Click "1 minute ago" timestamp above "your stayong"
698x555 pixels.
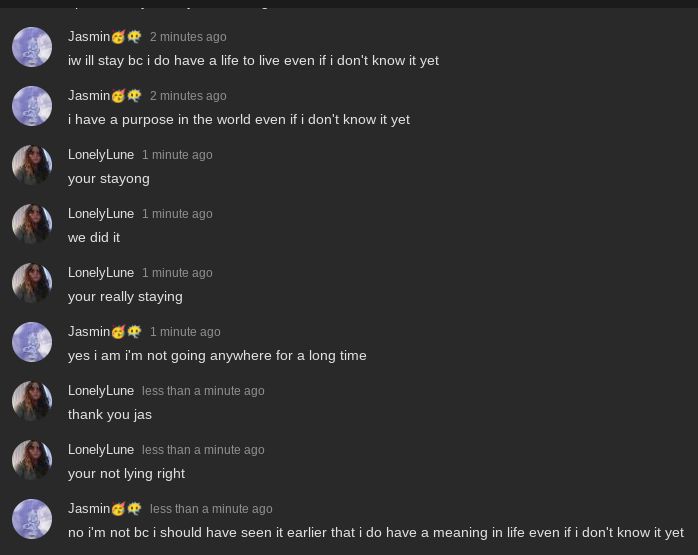177,155
